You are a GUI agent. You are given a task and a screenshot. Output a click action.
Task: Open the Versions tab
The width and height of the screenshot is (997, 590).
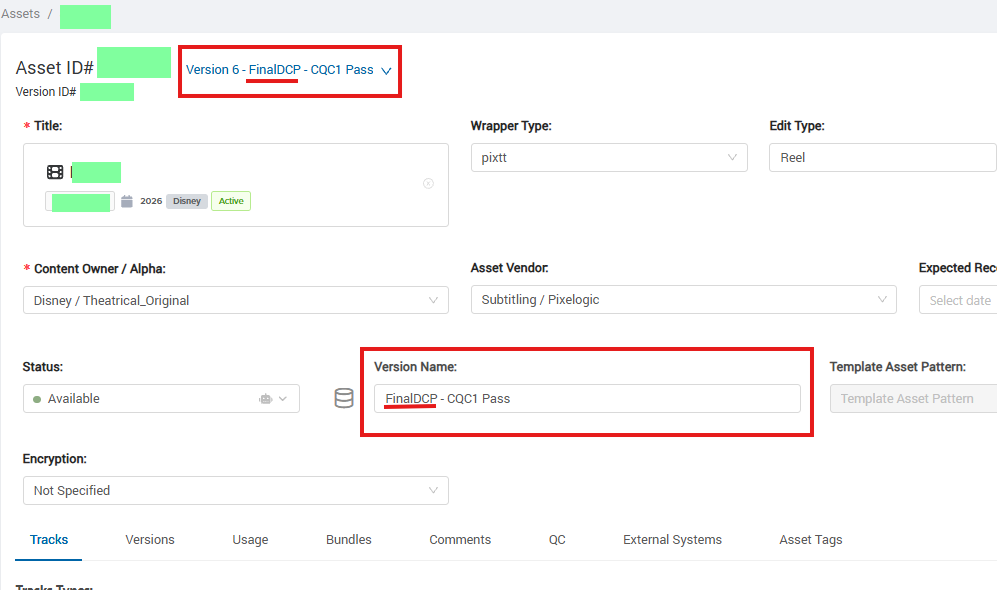(x=150, y=540)
